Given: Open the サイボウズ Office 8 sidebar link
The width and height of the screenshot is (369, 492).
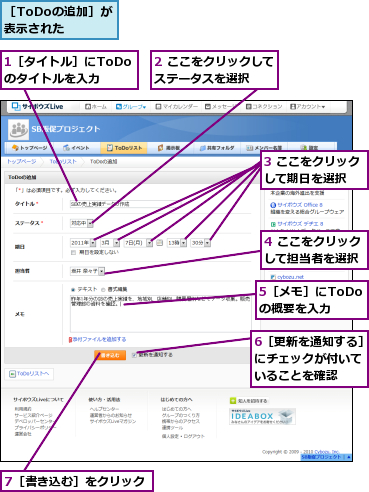Looking at the screenshot, I should [x=300, y=205].
